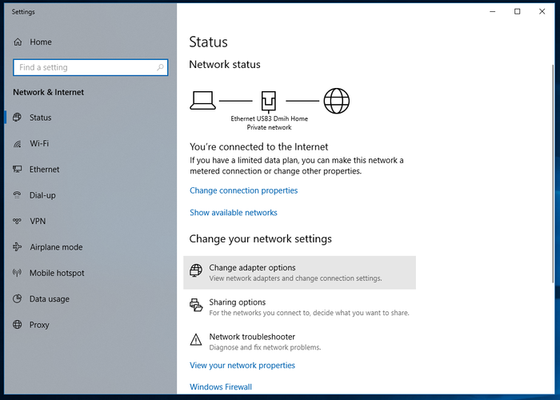560x400 pixels.
Task: Click Change connection properties link
Action: [244, 191]
